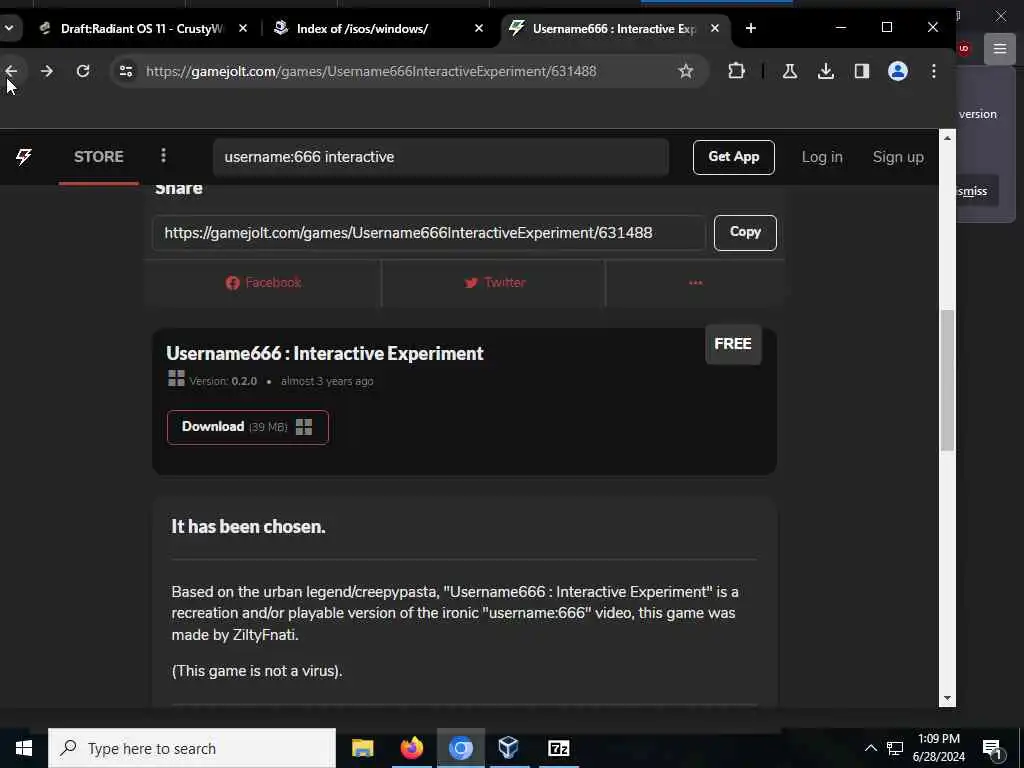Viewport: 1024px width, 768px height.
Task: Close the Draft:Radiant OS 11 tab
Action: tap(243, 29)
